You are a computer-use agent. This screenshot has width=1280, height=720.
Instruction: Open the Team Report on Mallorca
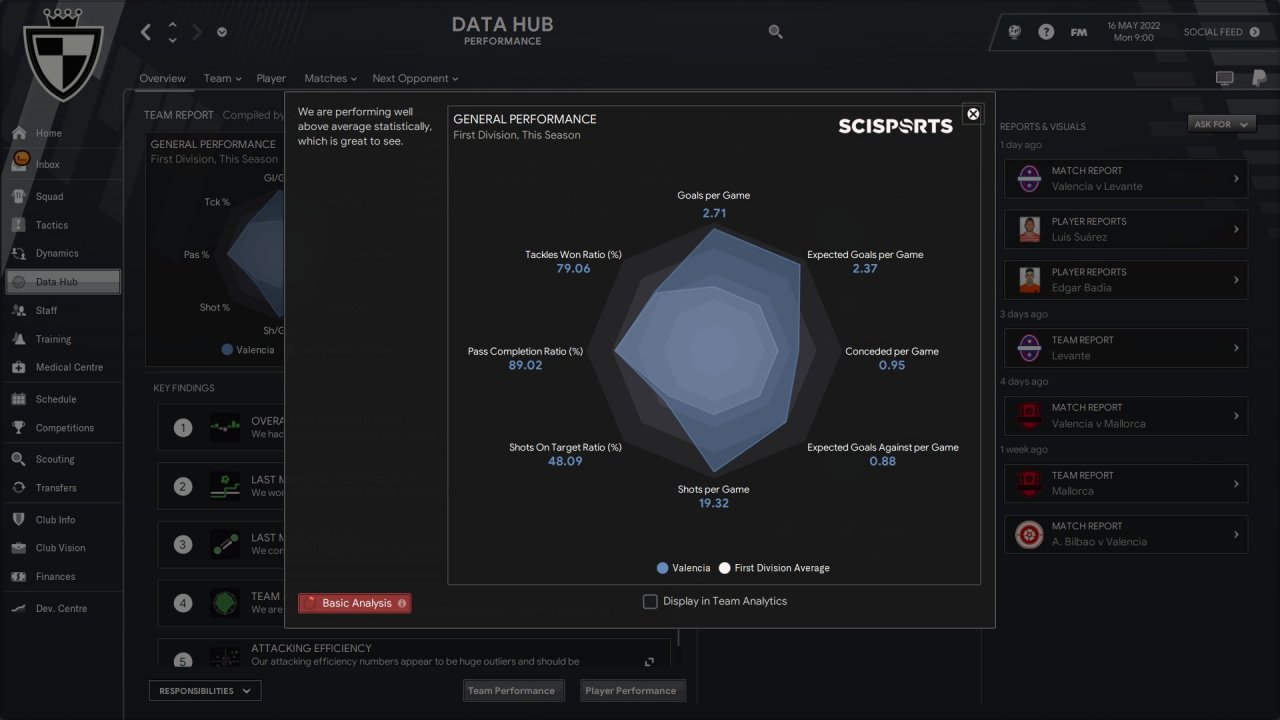coord(1126,483)
